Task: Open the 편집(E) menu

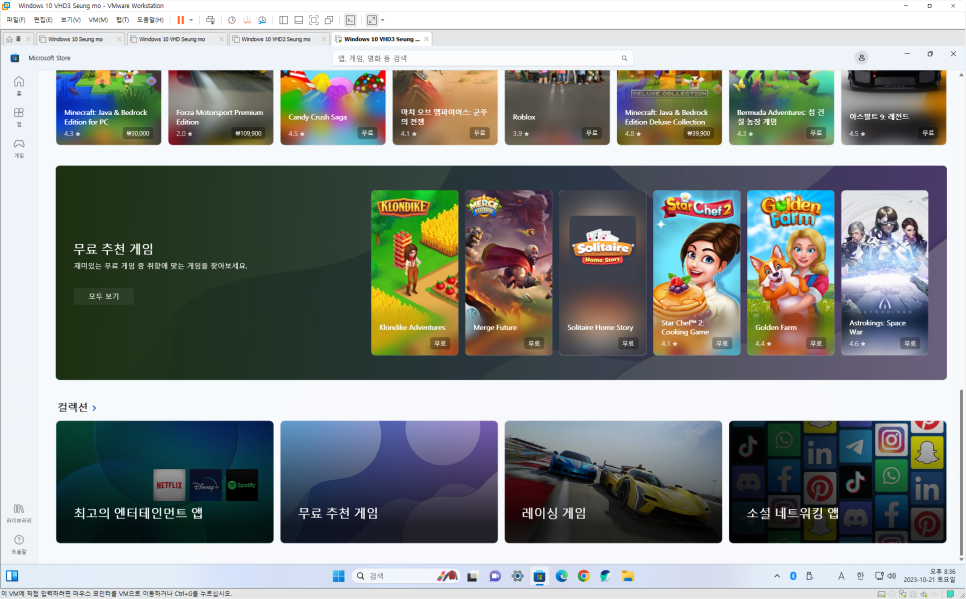Action: (x=43, y=20)
